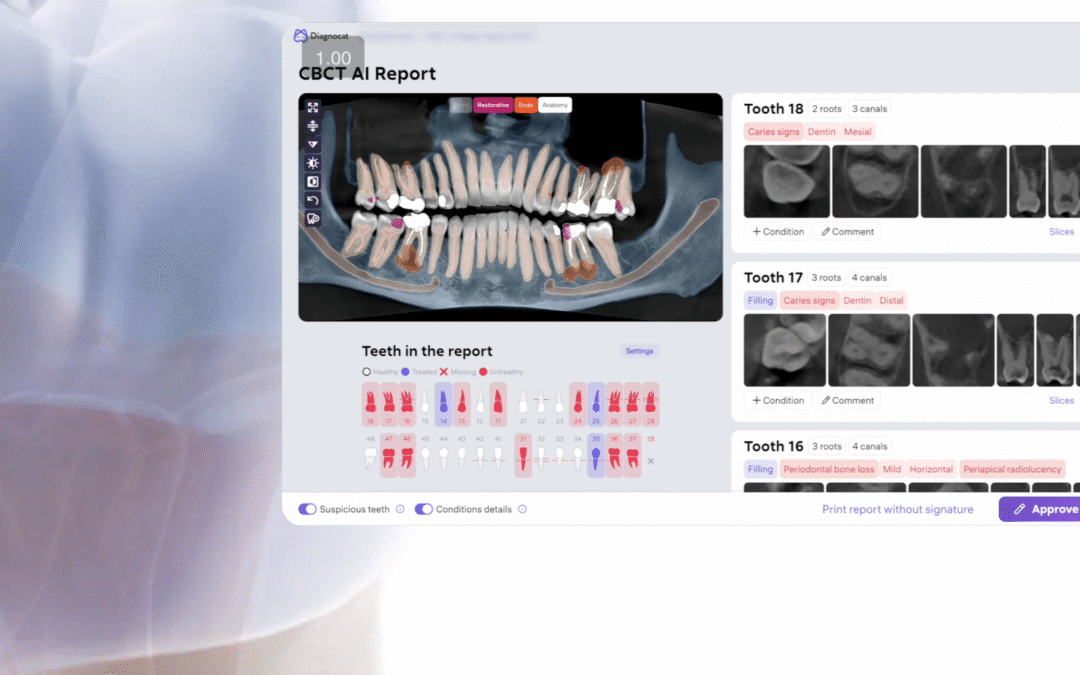Click the tooth view icon in viewer toolbar
Screen dimensions: 1080x675
[x=313, y=218]
